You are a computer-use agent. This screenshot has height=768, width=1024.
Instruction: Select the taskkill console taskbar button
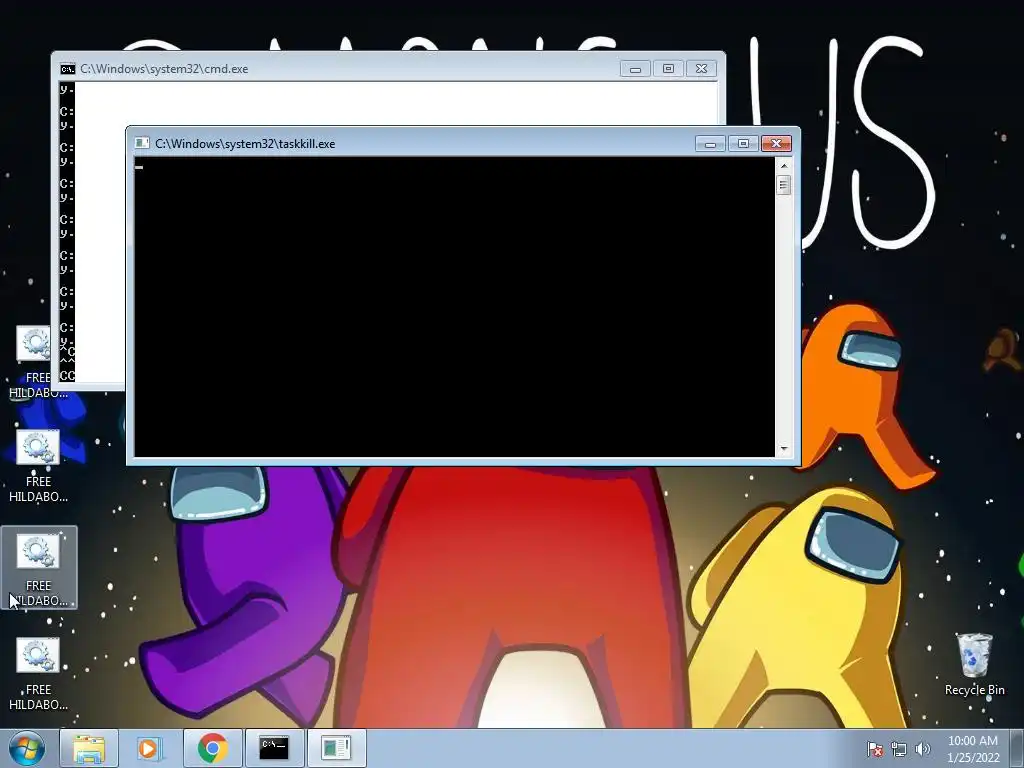(336, 748)
